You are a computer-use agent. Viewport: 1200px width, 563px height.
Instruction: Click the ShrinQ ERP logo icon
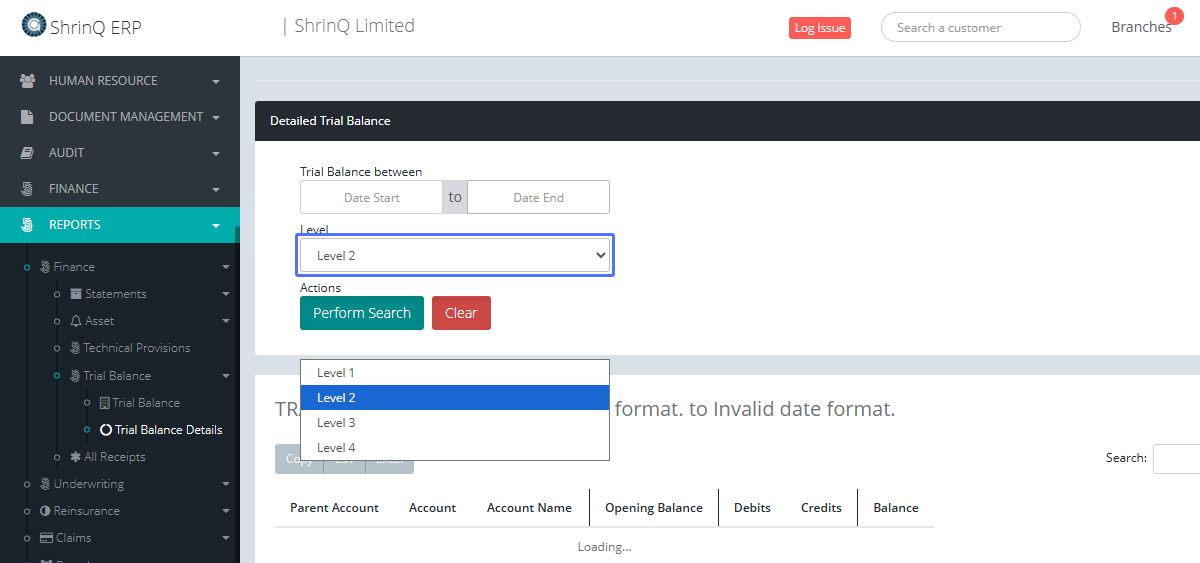[33, 25]
